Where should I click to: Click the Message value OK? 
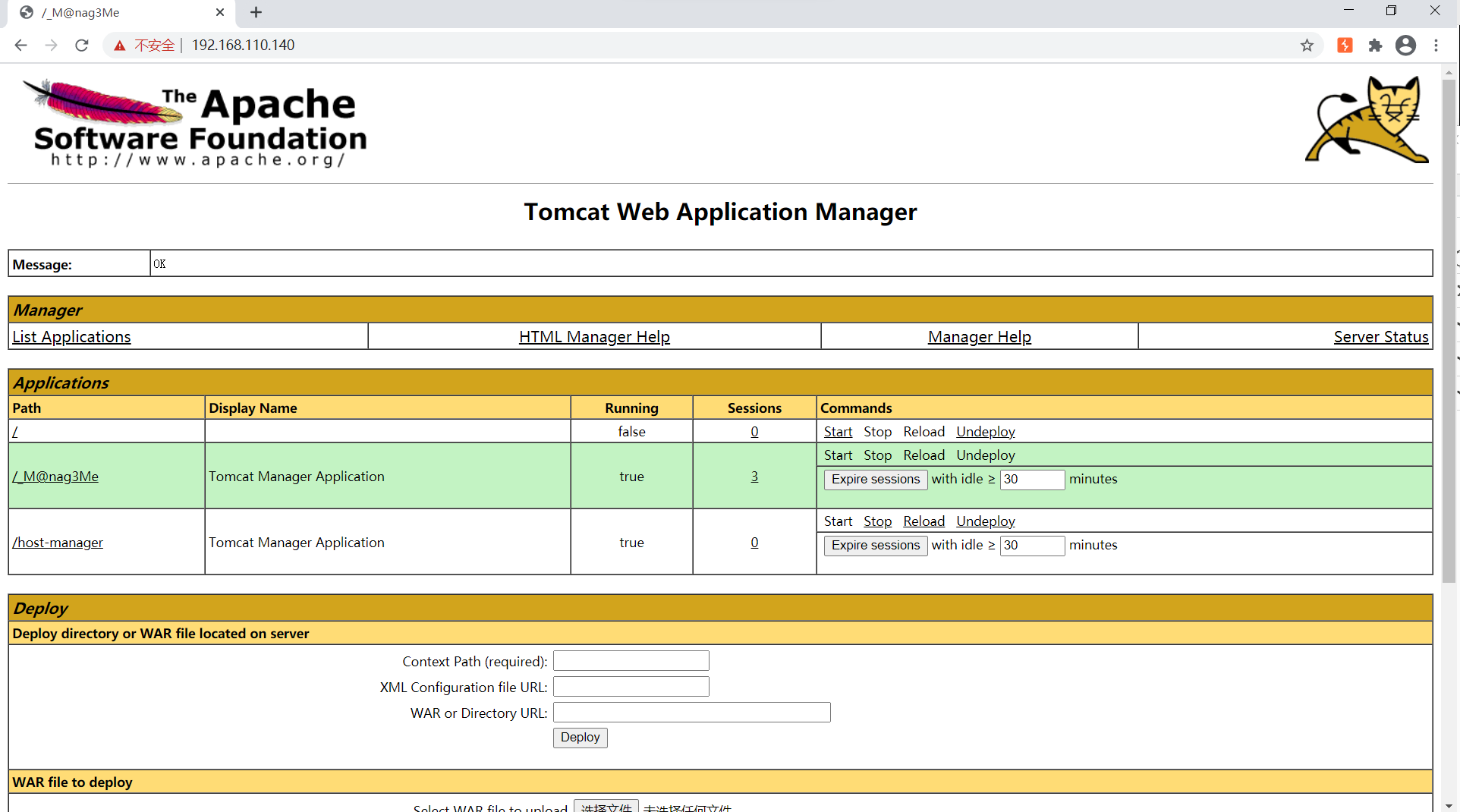tap(159, 264)
